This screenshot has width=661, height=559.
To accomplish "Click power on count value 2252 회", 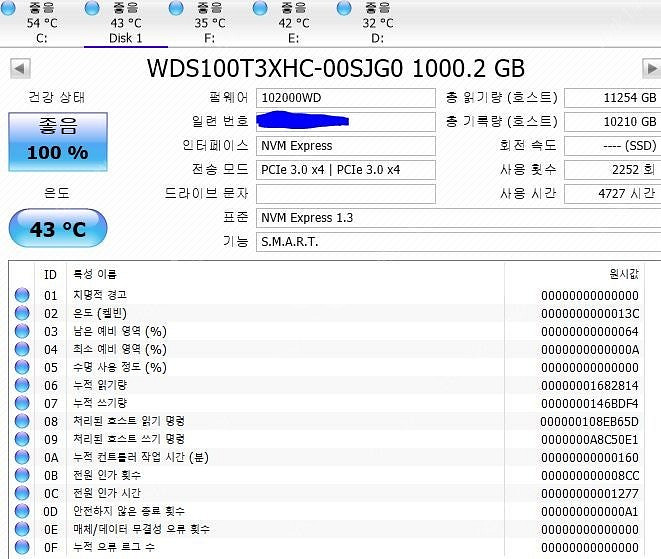I will (613, 170).
